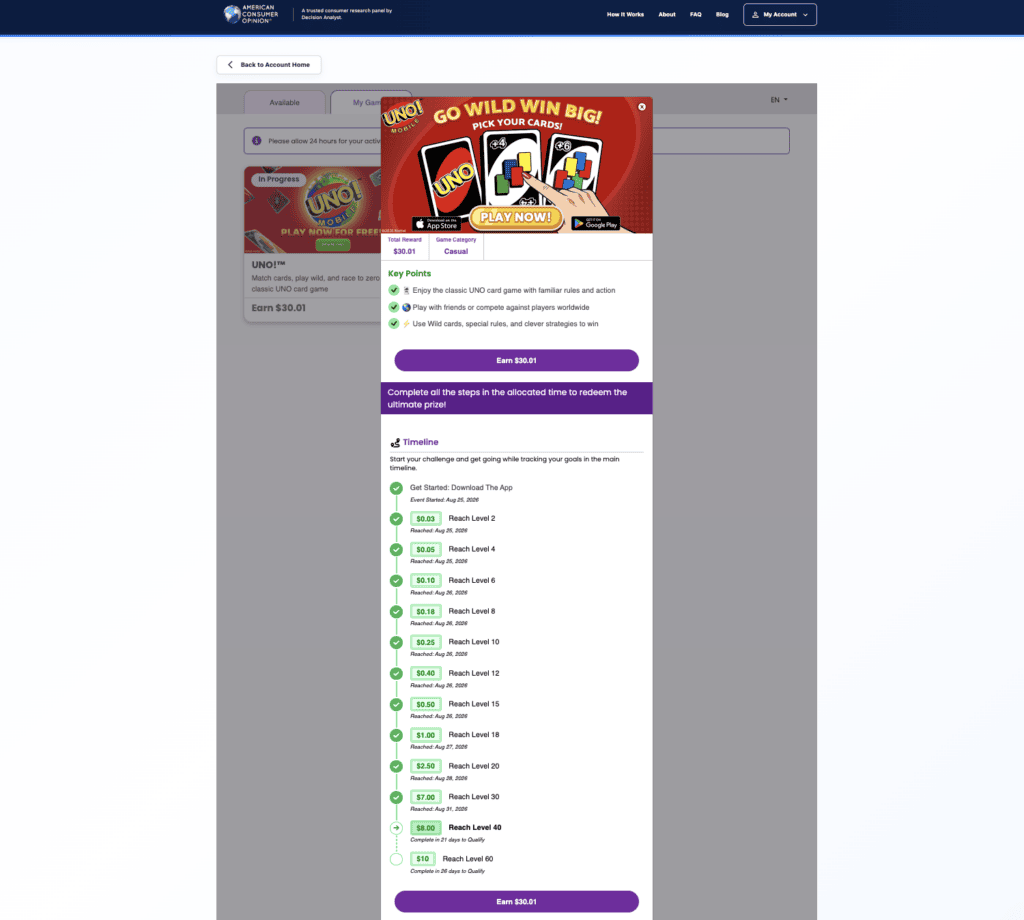Click the arrow marker for Reach Level 40
1024x920 pixels.
pos(396,828)
